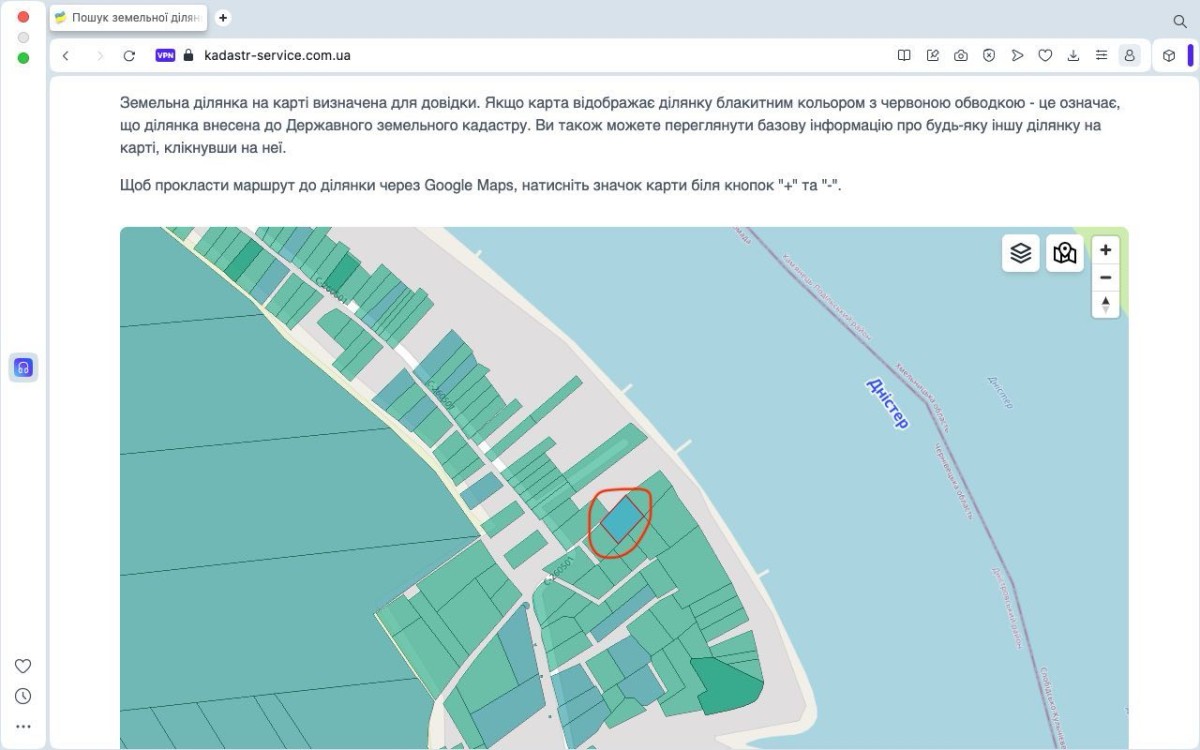The width and height of the screenshot is (1200, 750).
Task: Click the send/flow arrow icon
Action: point(1017,56)
